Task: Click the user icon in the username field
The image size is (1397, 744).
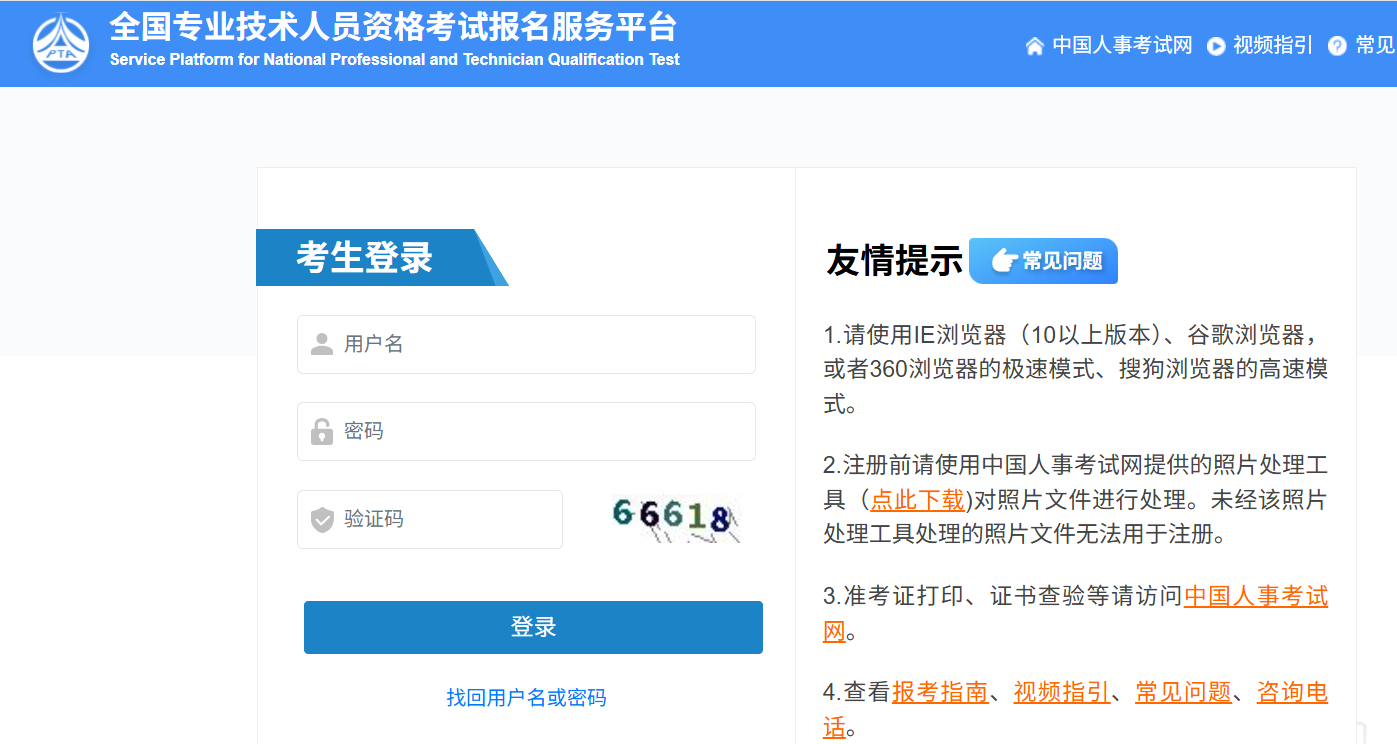Action: pyautogui.click(x=320, y=344)
